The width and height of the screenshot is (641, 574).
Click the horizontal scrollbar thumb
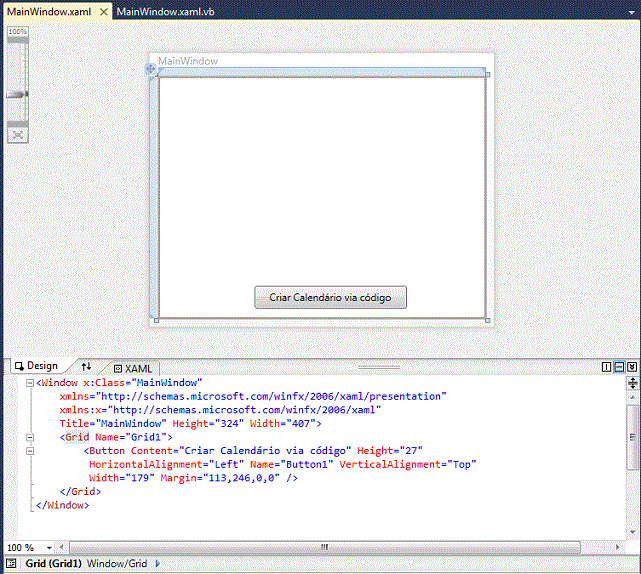(x=325, y=547)
